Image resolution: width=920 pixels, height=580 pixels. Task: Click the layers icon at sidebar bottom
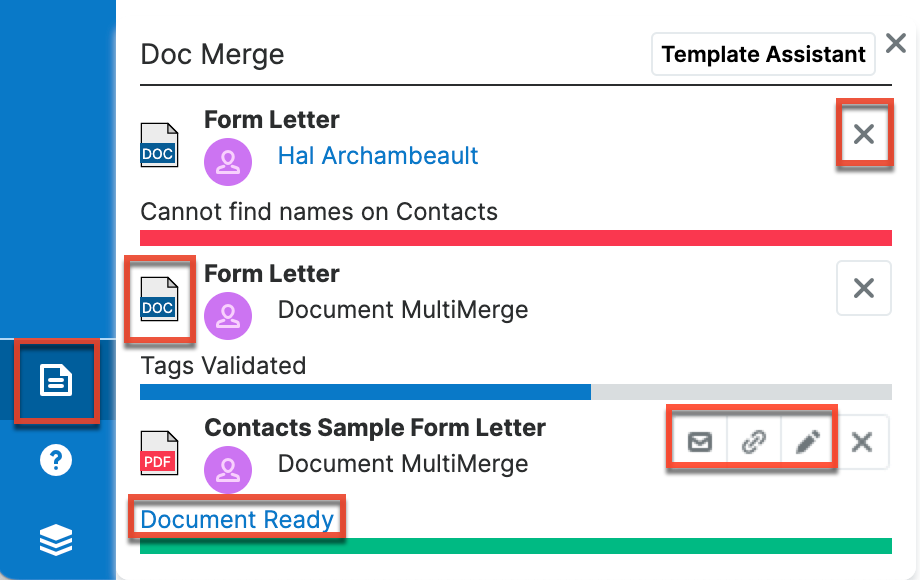click(56, 540)
